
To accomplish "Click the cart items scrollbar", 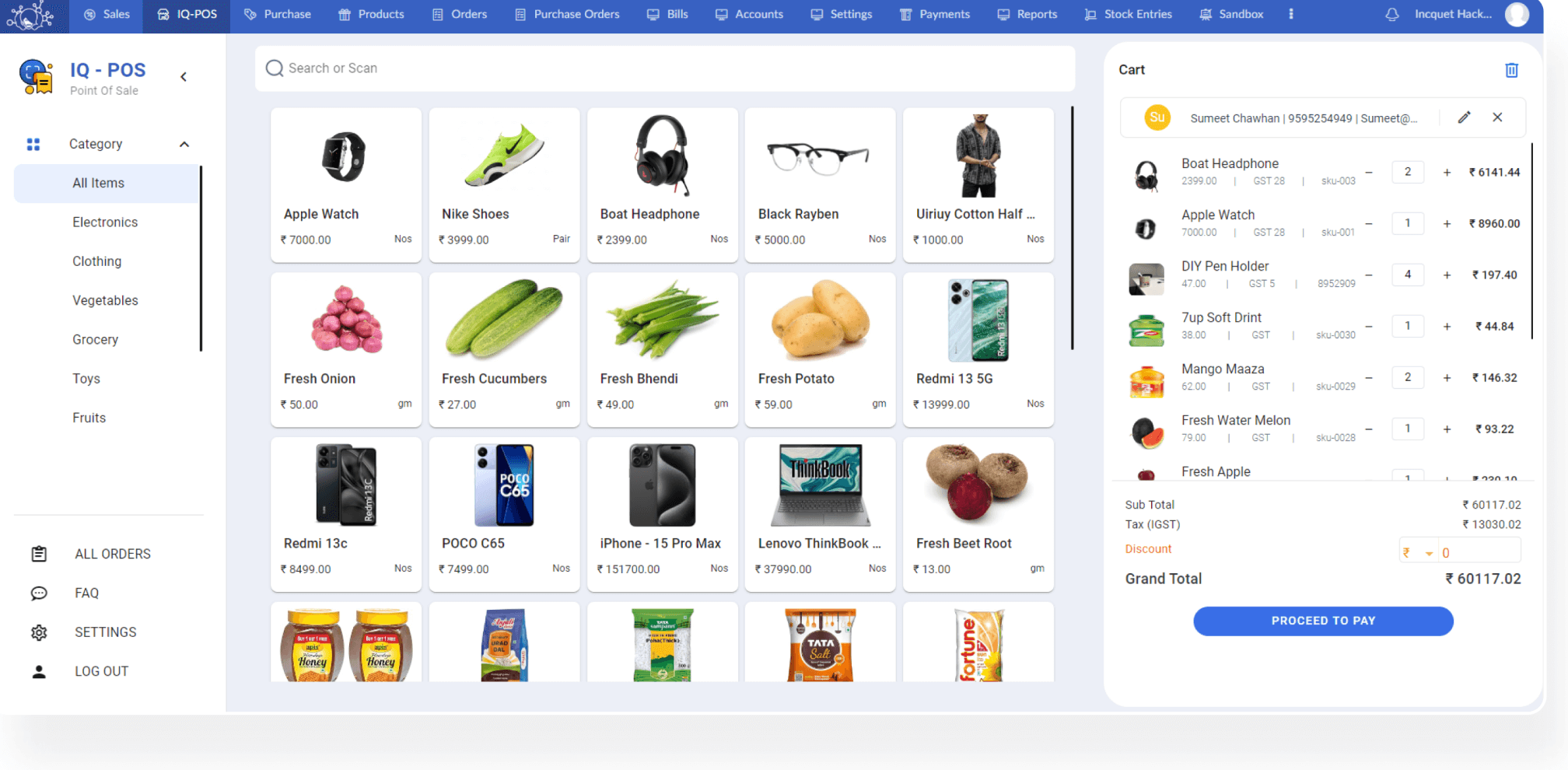I will tap(1532, 241).
